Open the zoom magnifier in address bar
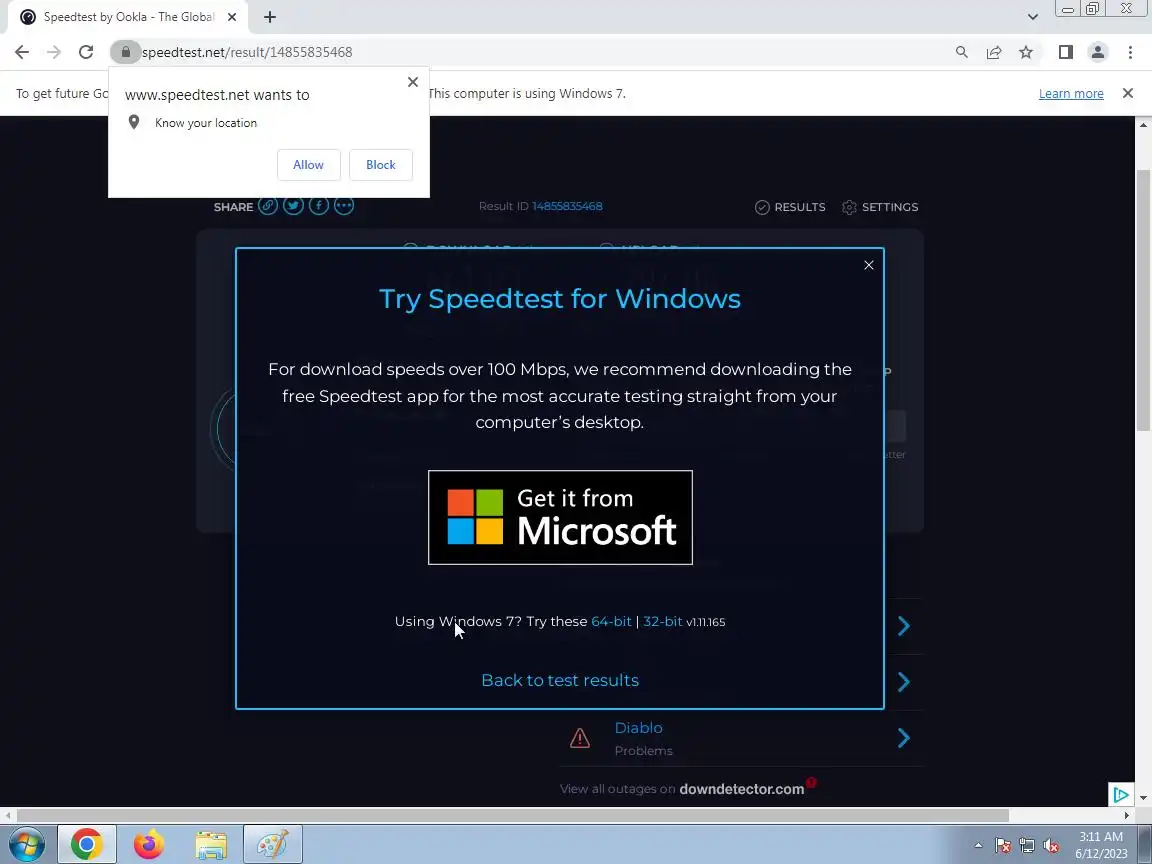 tap(962, 52)
